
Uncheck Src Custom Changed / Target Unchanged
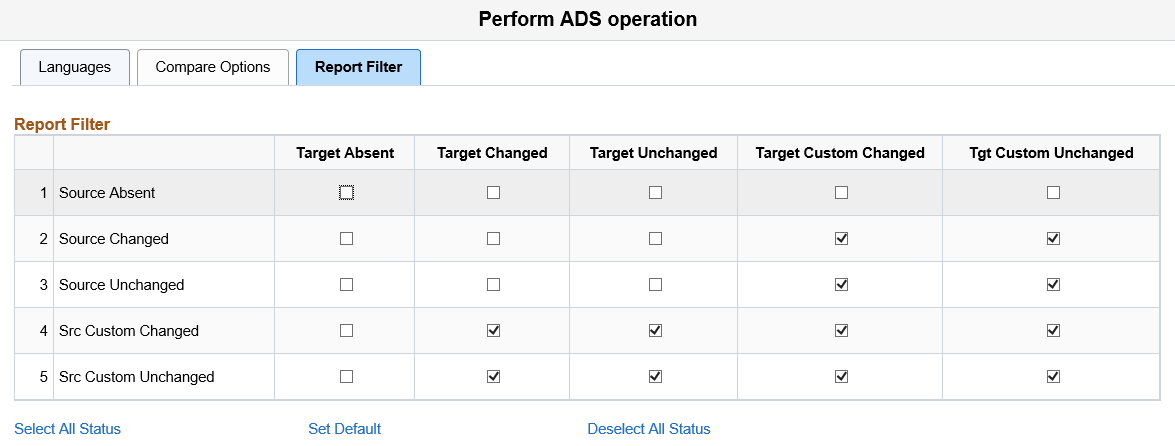(655, 331)
